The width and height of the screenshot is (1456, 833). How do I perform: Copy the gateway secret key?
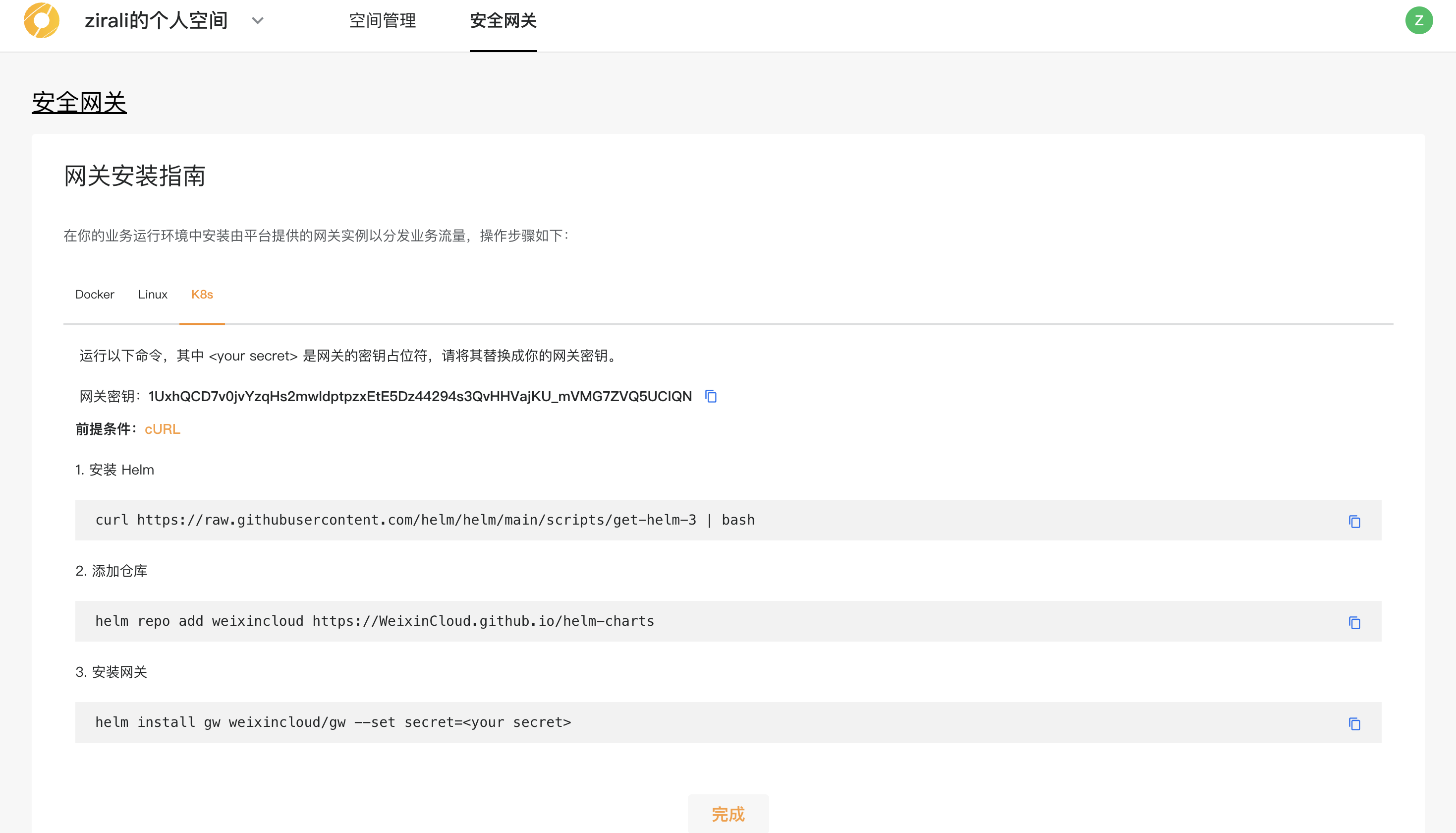coord(711,397)
